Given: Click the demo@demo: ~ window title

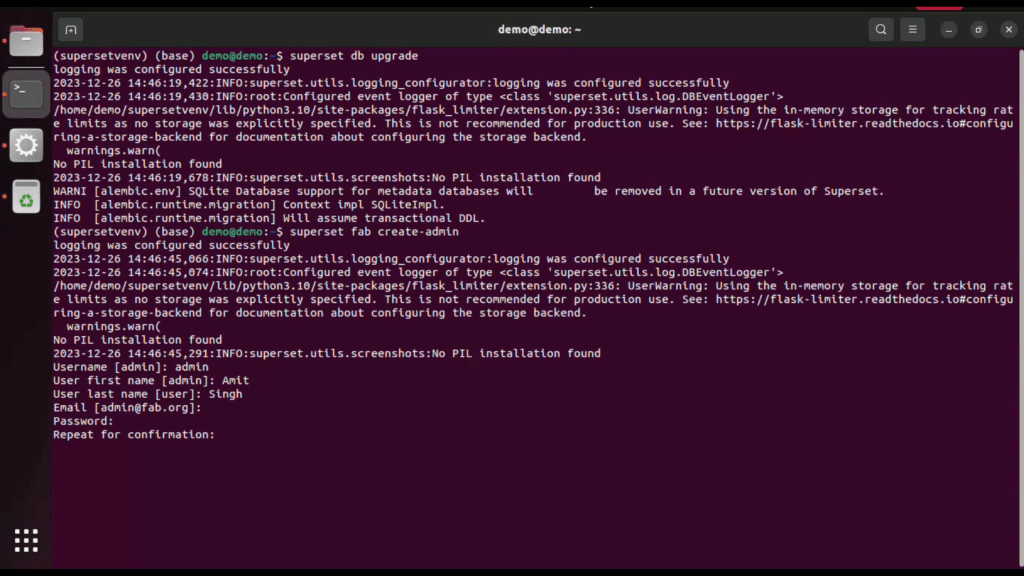Looking at the screenshot, I should coord(539,29).
